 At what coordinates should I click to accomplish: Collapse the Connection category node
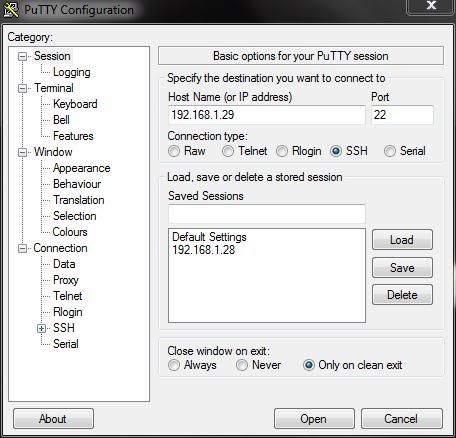coord(22,248)
